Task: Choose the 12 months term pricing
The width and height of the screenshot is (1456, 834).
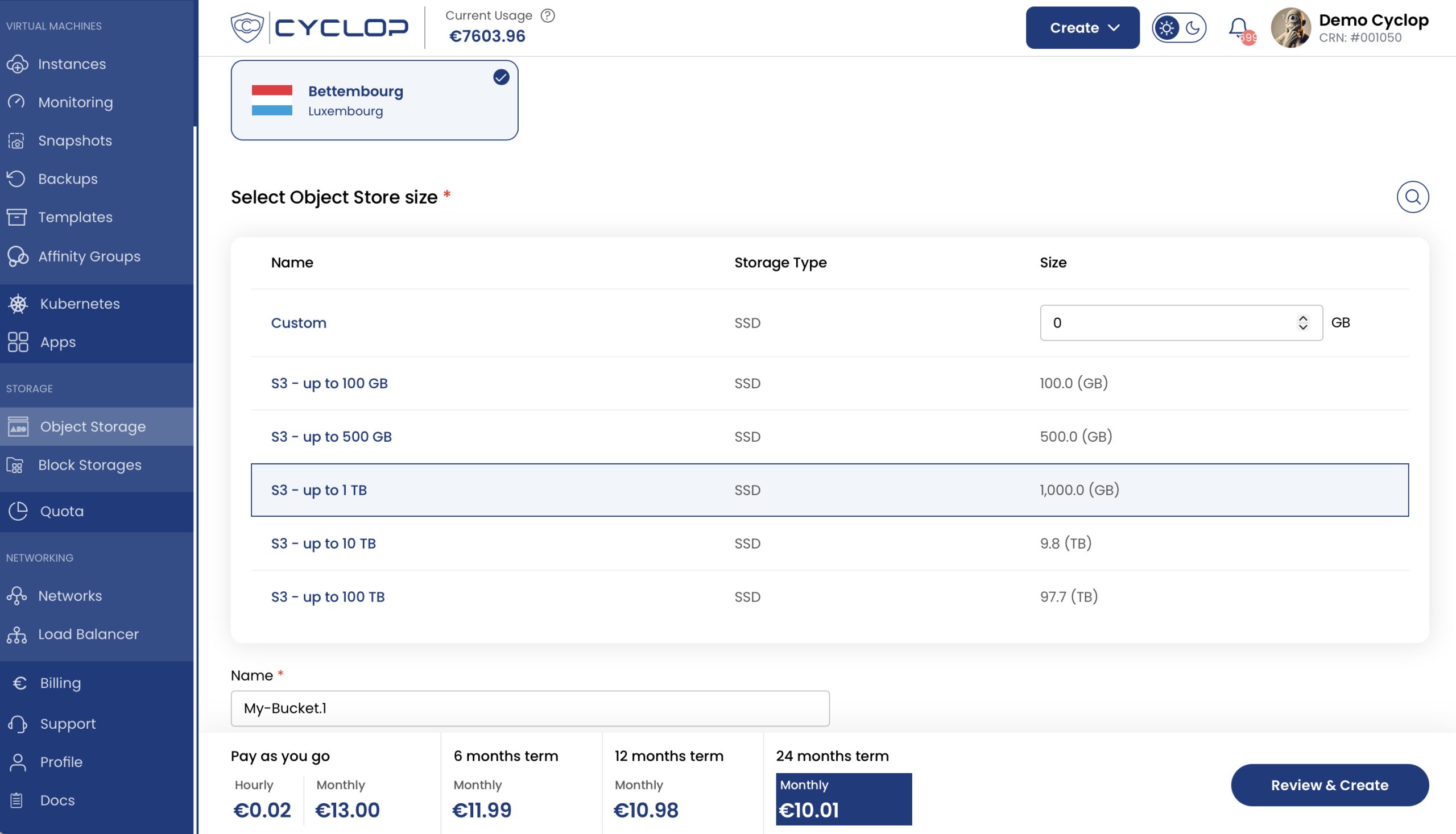Action: click(x=669, y=783)
